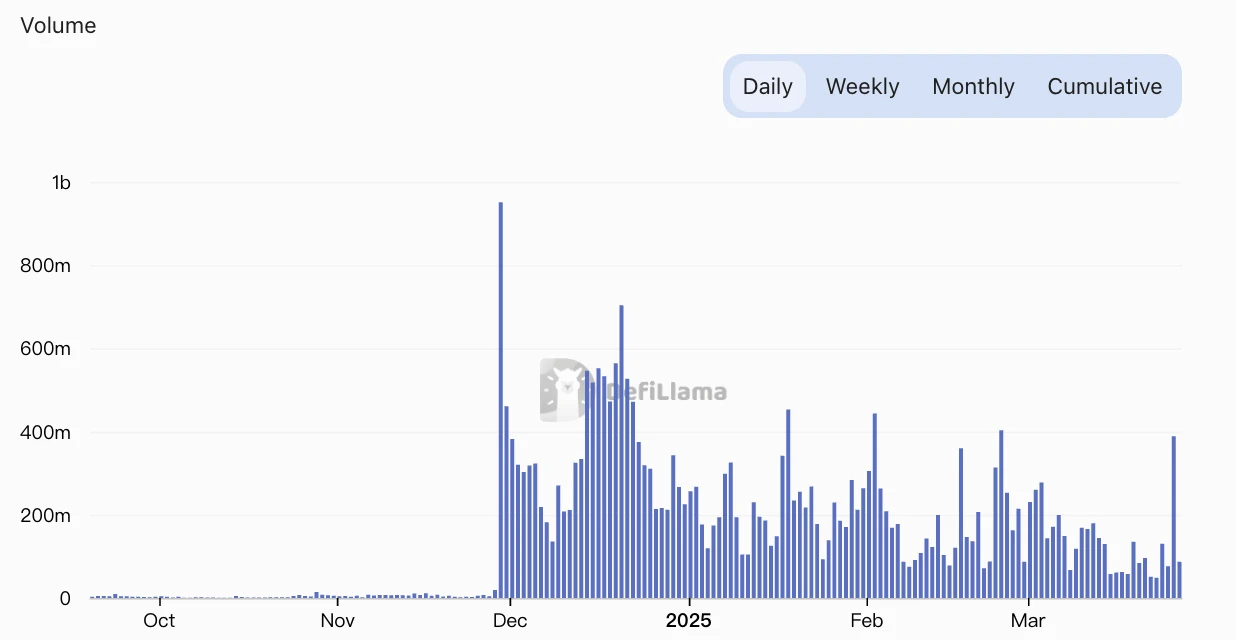Viewport: 1236px width, 640px height.
Task: Click the Oct label on the x-axis
Action: pos(159,620)
